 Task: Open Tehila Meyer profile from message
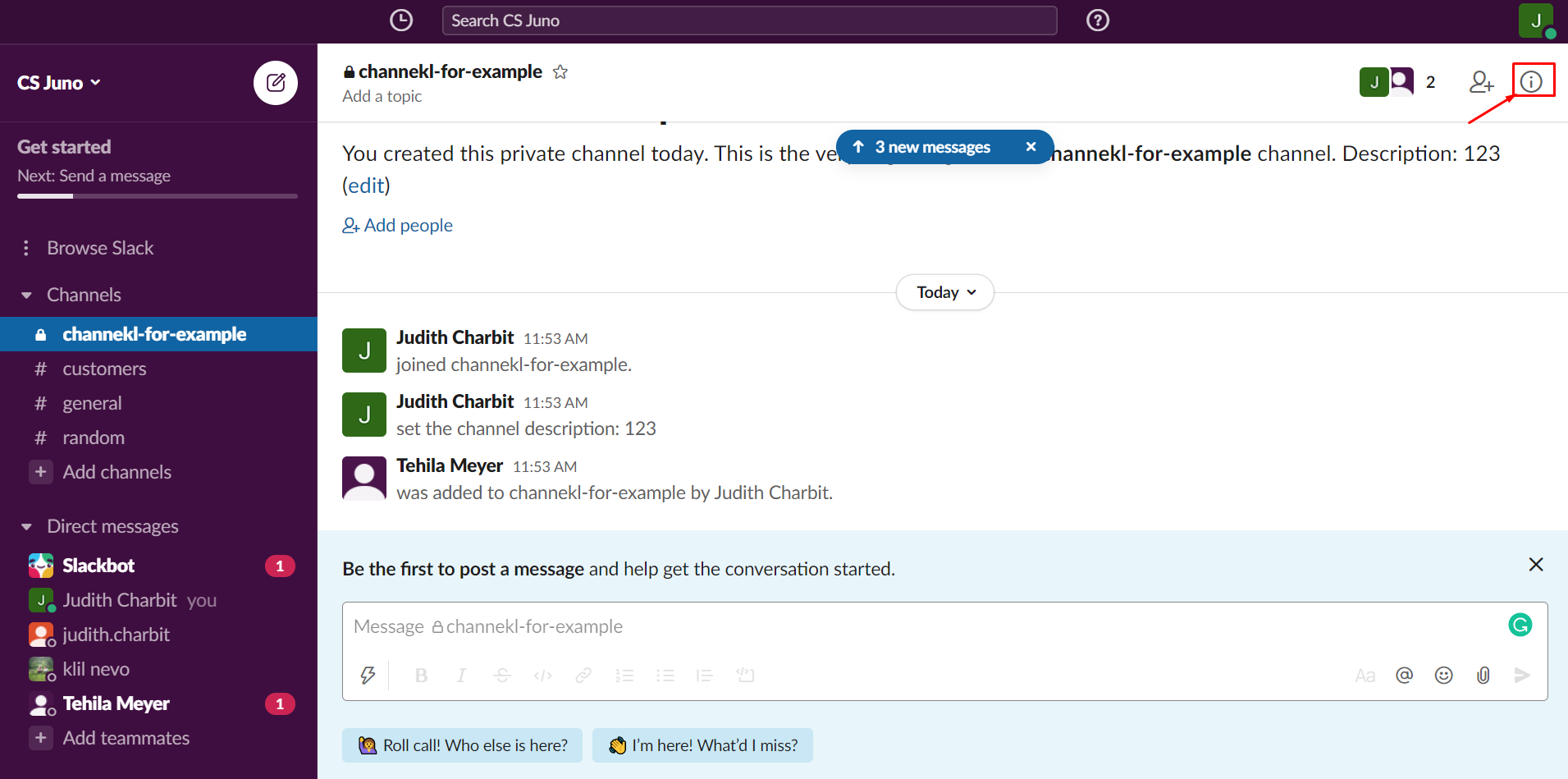[x=450, y=465]
